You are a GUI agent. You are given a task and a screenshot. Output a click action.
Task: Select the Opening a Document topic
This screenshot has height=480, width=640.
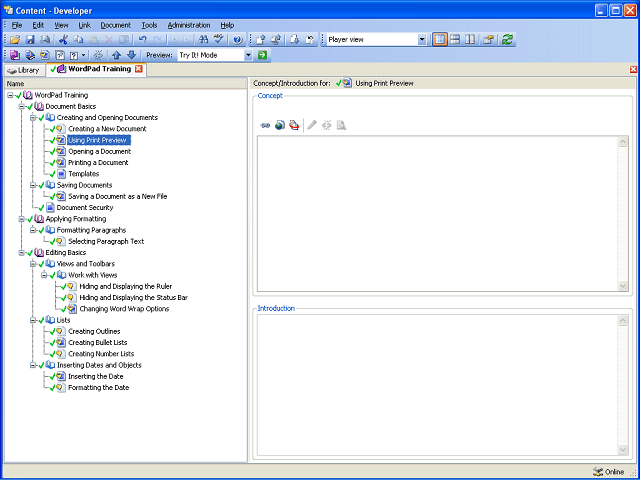click(100, 151)
